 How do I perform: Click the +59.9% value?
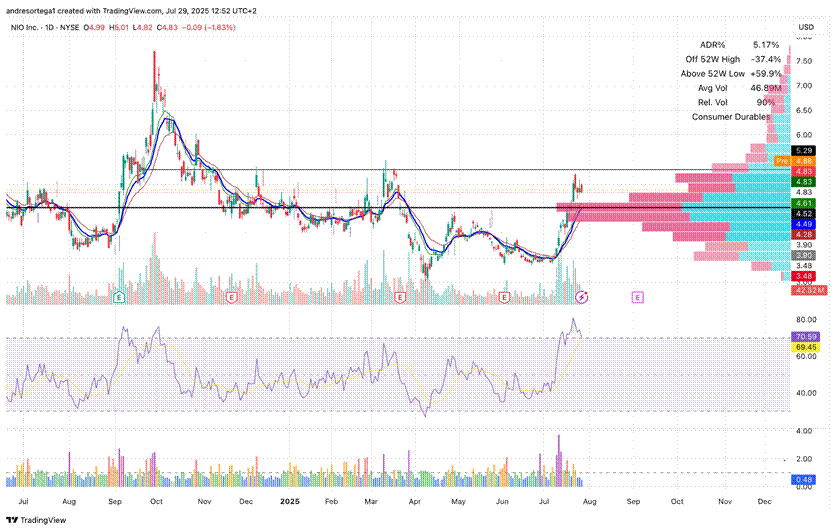(766, 74)
